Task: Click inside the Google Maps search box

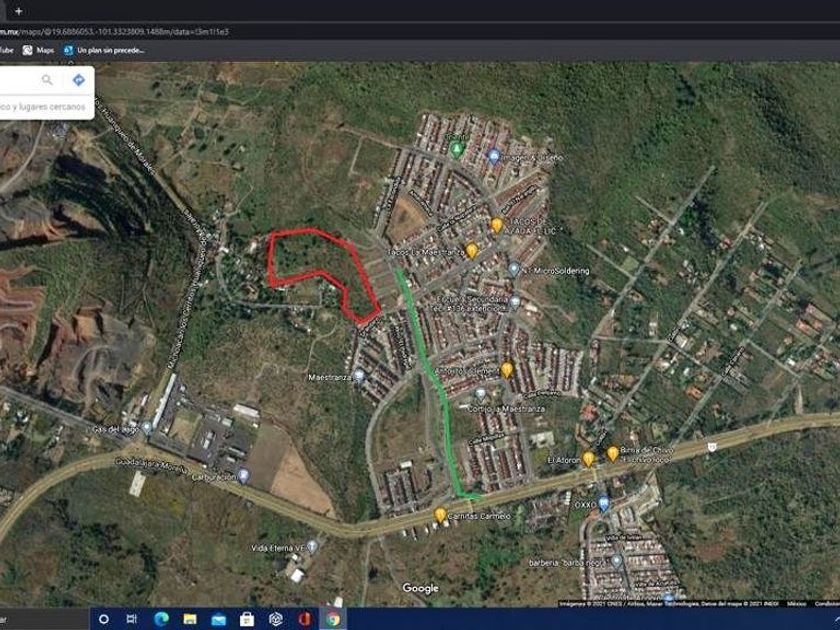Action: click(x=19, y=80)
